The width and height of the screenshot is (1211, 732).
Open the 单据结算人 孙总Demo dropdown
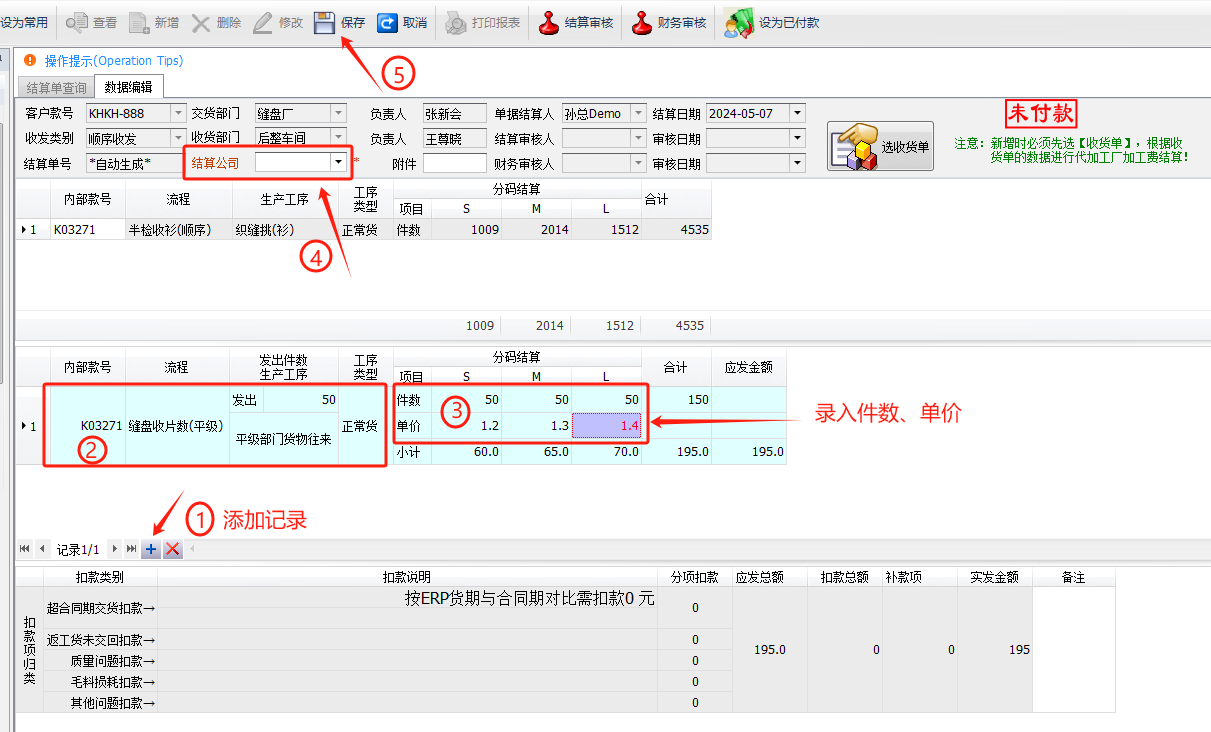click(639, 113)
